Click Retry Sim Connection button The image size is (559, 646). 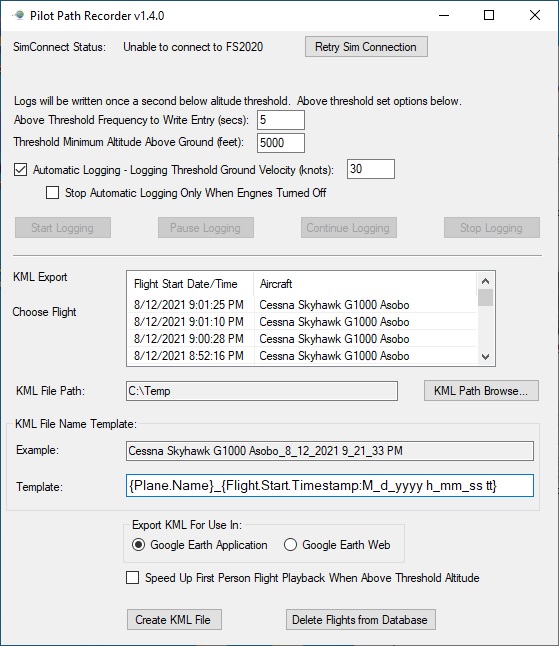366,47
